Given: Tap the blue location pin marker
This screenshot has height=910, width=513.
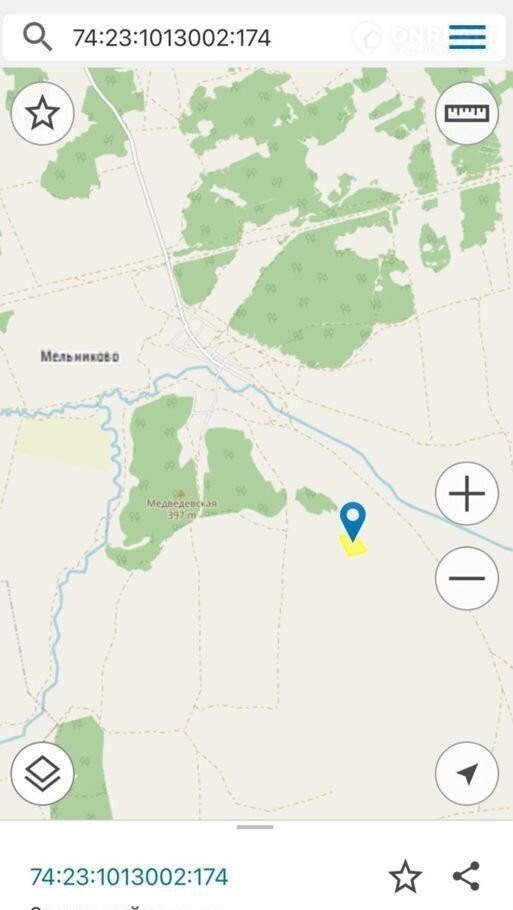Looking at the screenshot, I should pyautogui.click(x=353, y=521).
